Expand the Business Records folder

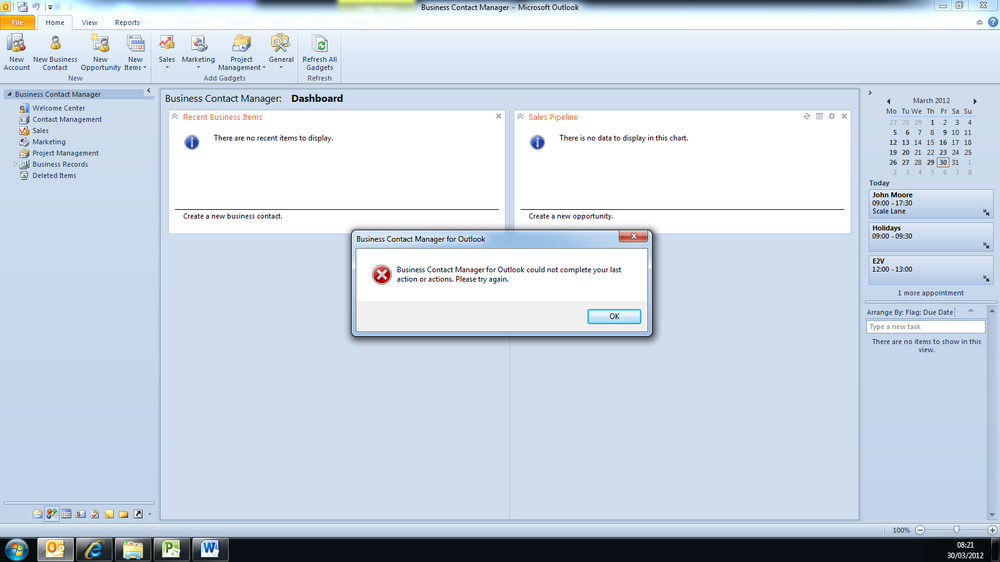point(15,164)
